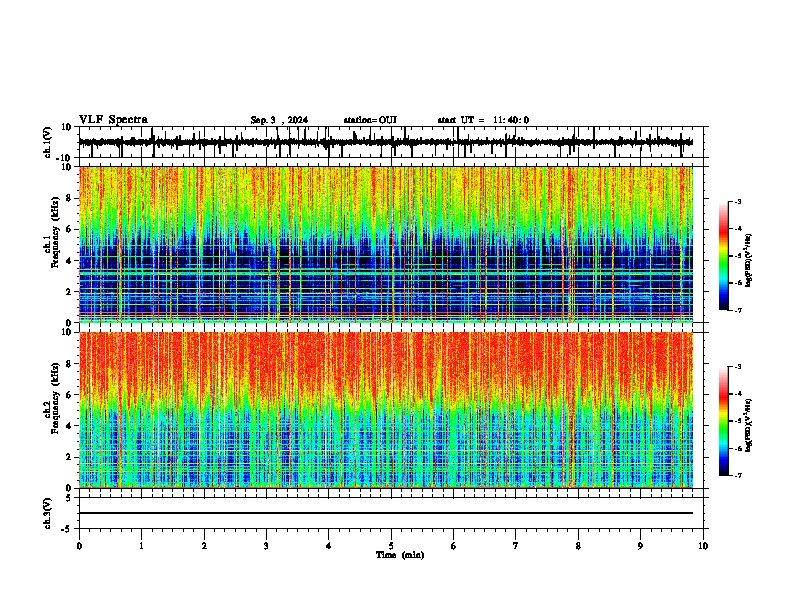Click the ch.2 "Frequency (kHz)" axis label

tap(55, 398)
